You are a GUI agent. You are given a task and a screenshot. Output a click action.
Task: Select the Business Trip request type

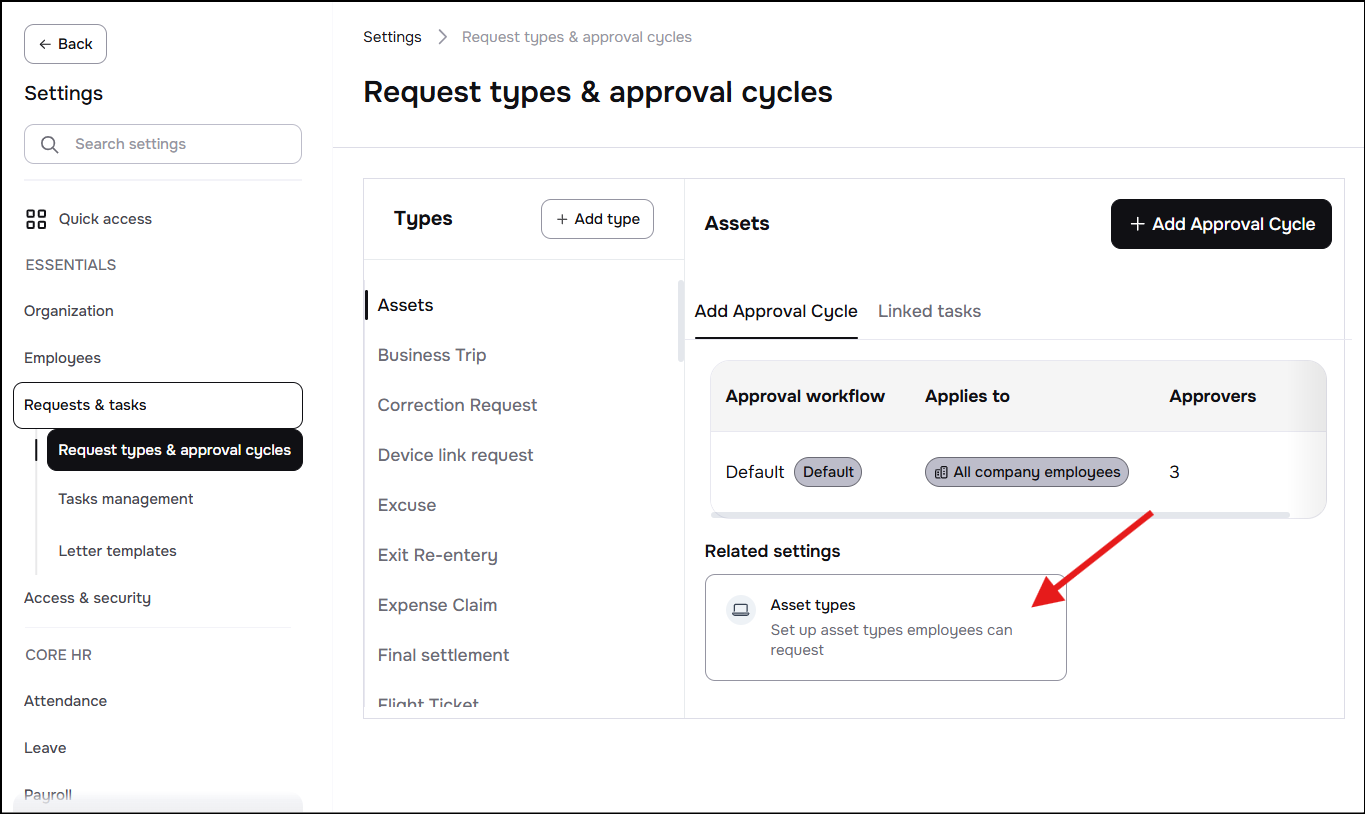click(x=432, y=355)
